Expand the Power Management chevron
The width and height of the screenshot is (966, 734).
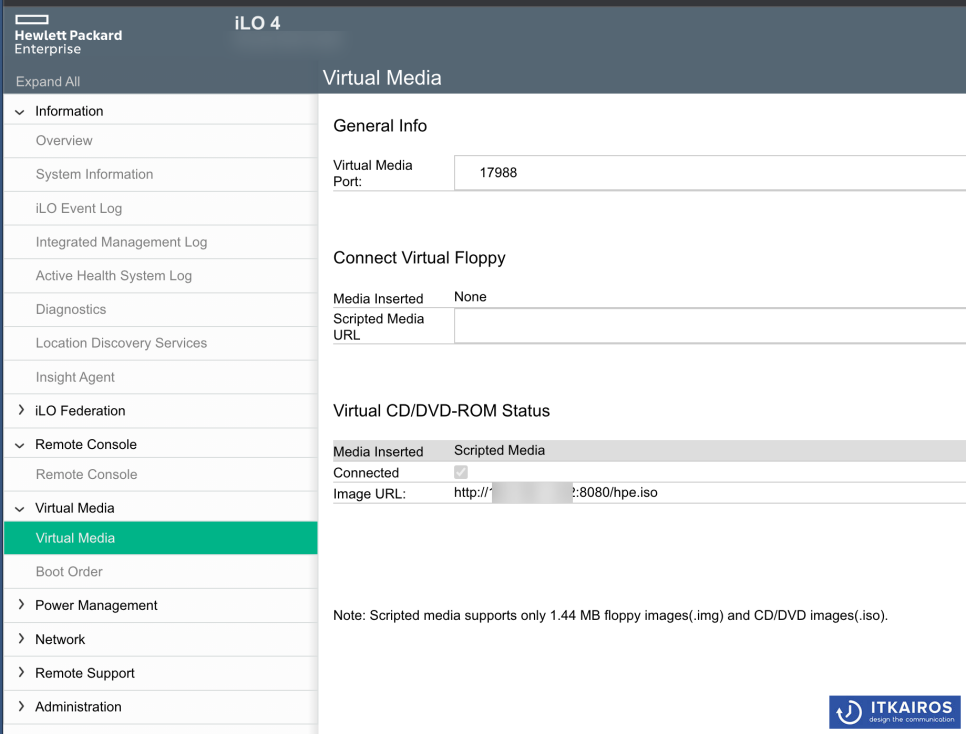21,605
